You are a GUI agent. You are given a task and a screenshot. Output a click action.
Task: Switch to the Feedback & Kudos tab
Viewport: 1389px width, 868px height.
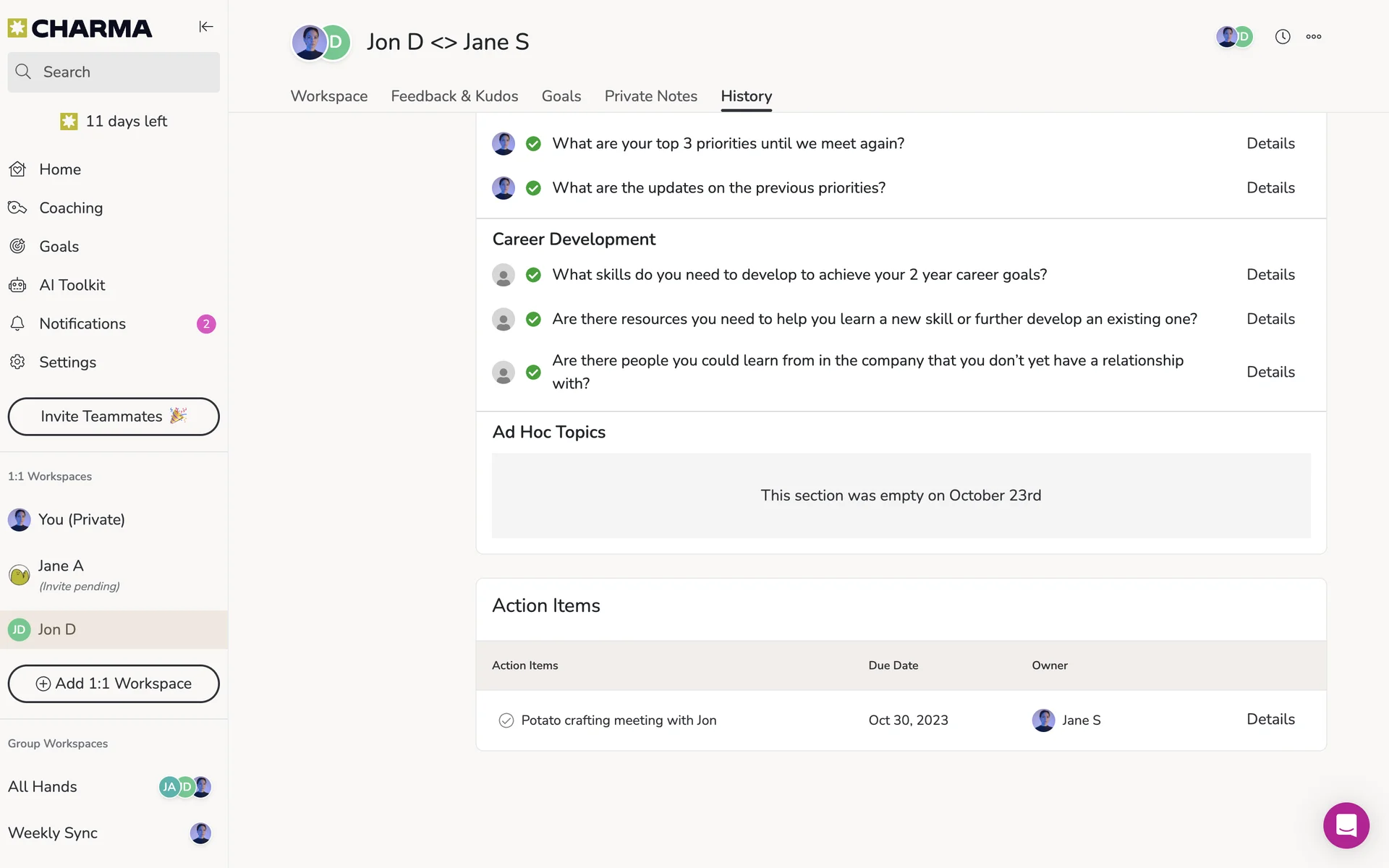(x=454, y=96)
